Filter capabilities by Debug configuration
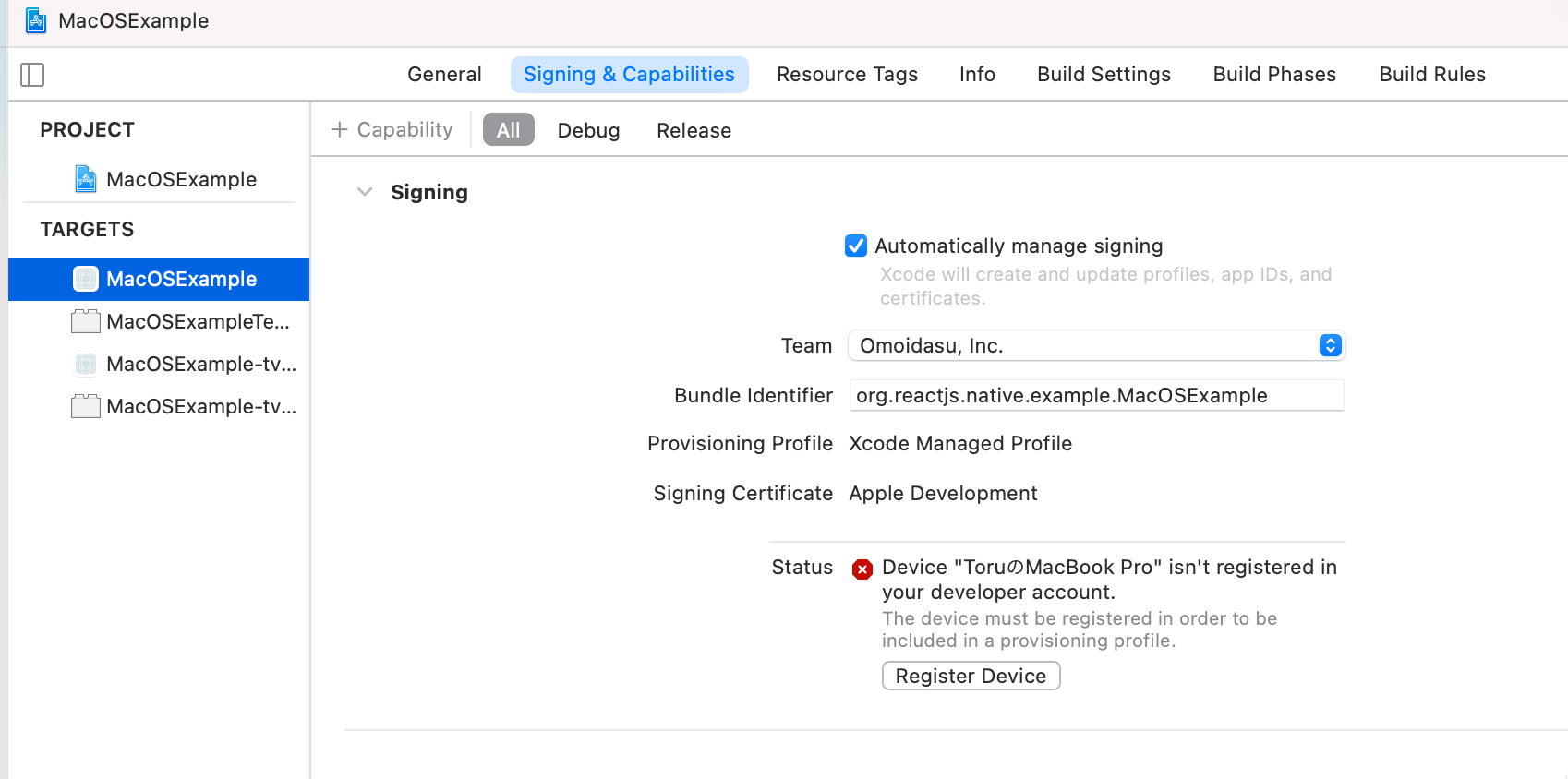 [588, 130]
